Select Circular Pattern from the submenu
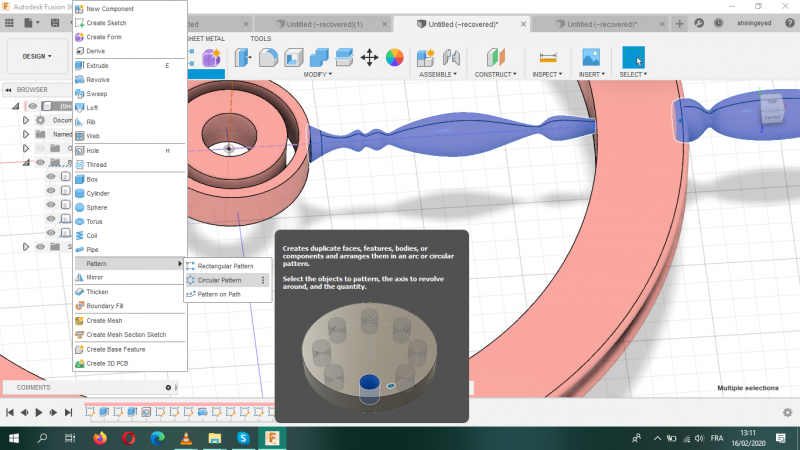Screen dimensions: 800x450 point(219,280)
